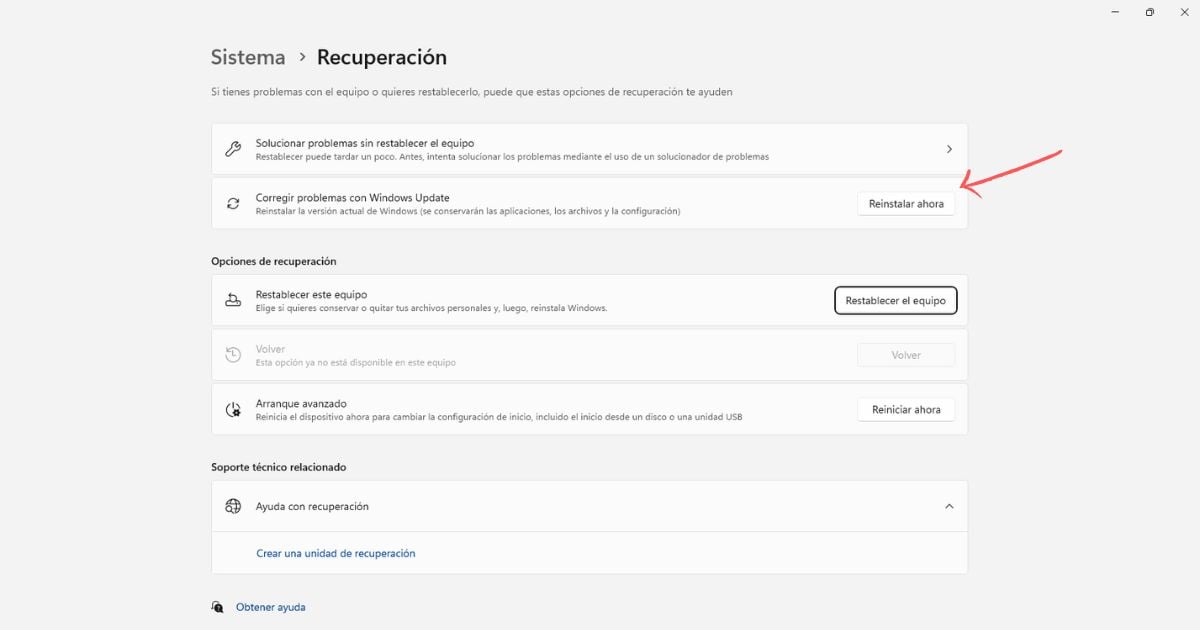Click the greyed-out Volver button
Screen dimensions: 1200x630
pos(906,355)
